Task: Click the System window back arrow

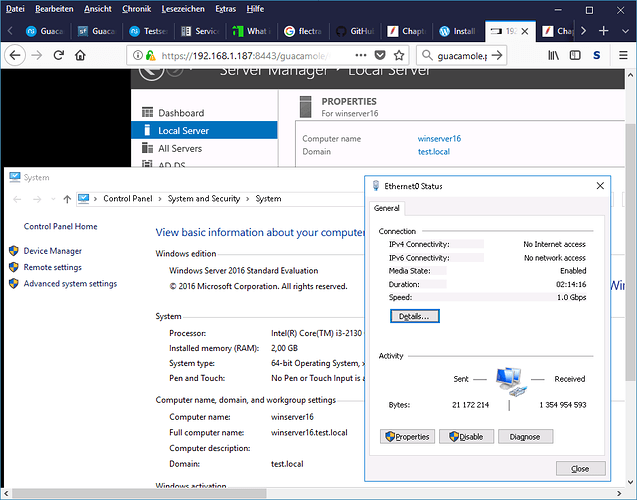Action: [17, 199]
